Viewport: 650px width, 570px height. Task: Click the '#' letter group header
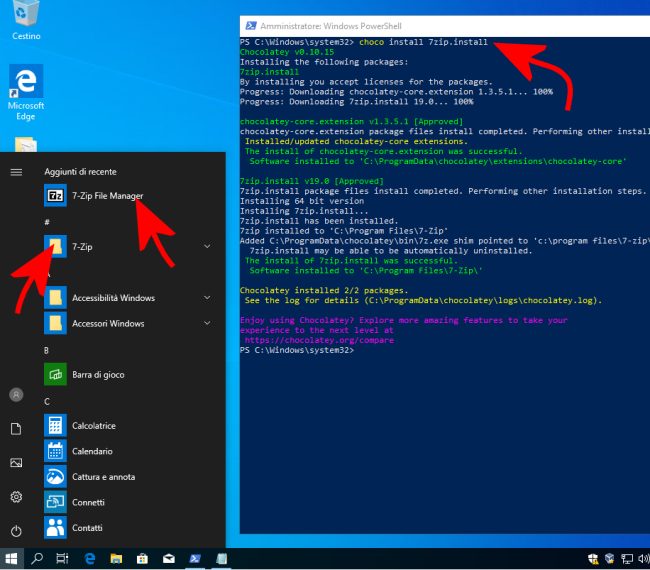[x=47, y=222]
